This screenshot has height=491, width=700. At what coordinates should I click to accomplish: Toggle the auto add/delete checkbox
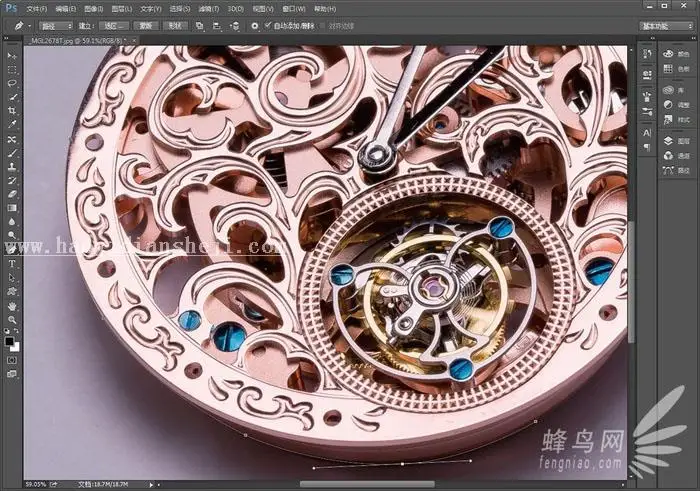coord(268,25)
